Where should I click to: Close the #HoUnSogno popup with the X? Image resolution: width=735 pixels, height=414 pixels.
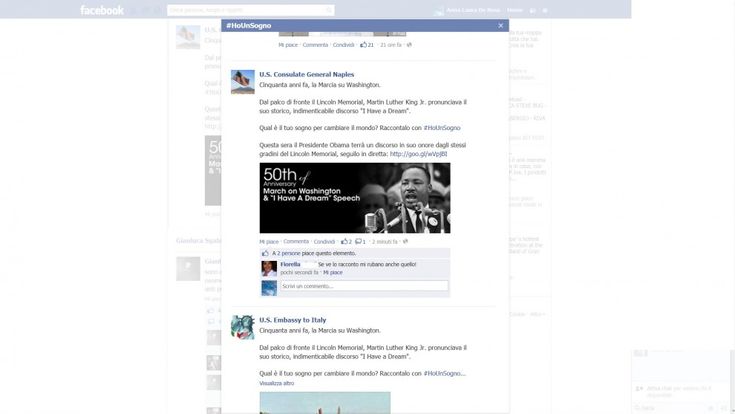coord(501,26)
